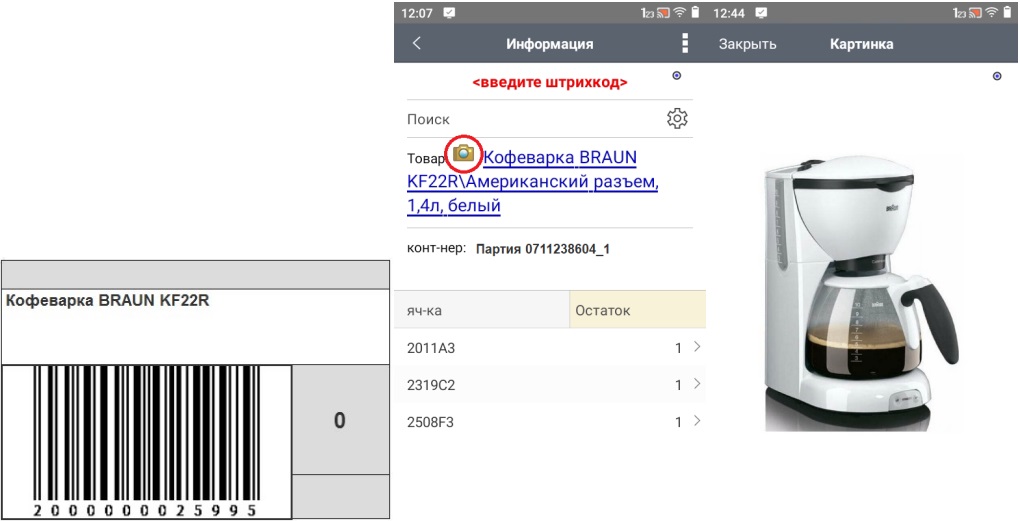Tap Закрыть to close the picture

(747, 44)
